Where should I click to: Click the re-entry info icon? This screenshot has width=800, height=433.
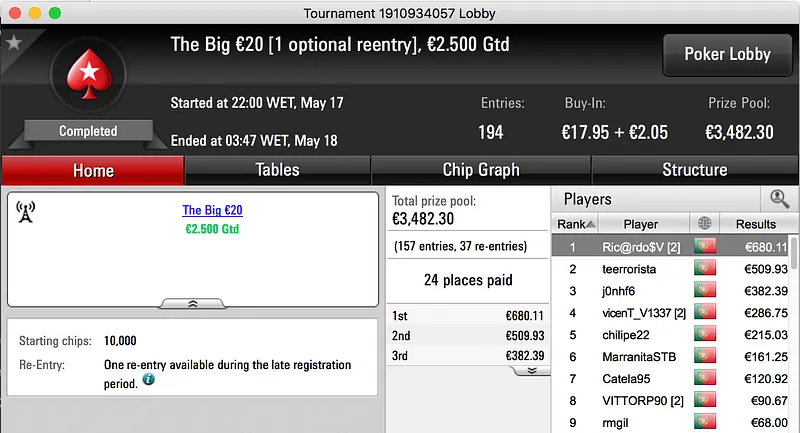[148, 380]
